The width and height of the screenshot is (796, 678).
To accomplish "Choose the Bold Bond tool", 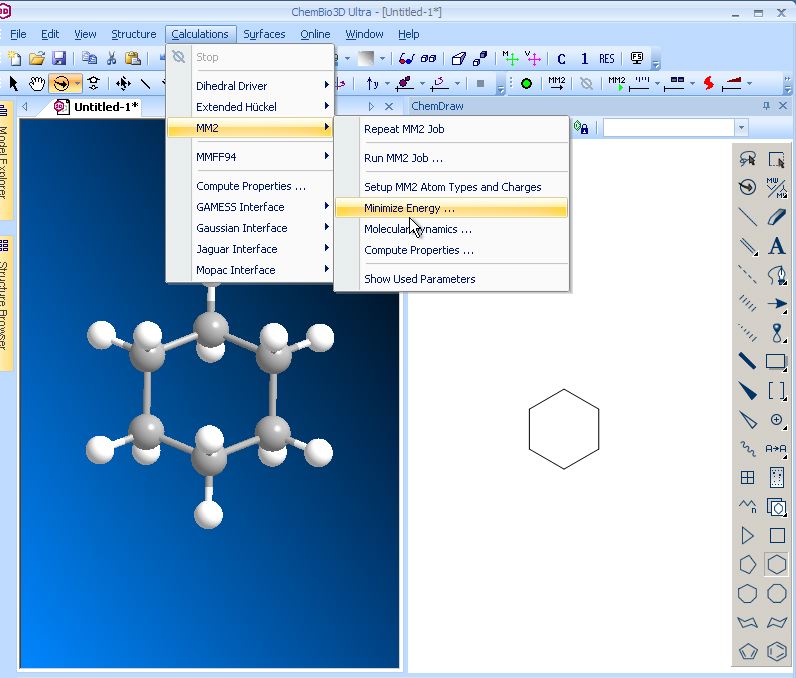I will (x=747, y=361).
